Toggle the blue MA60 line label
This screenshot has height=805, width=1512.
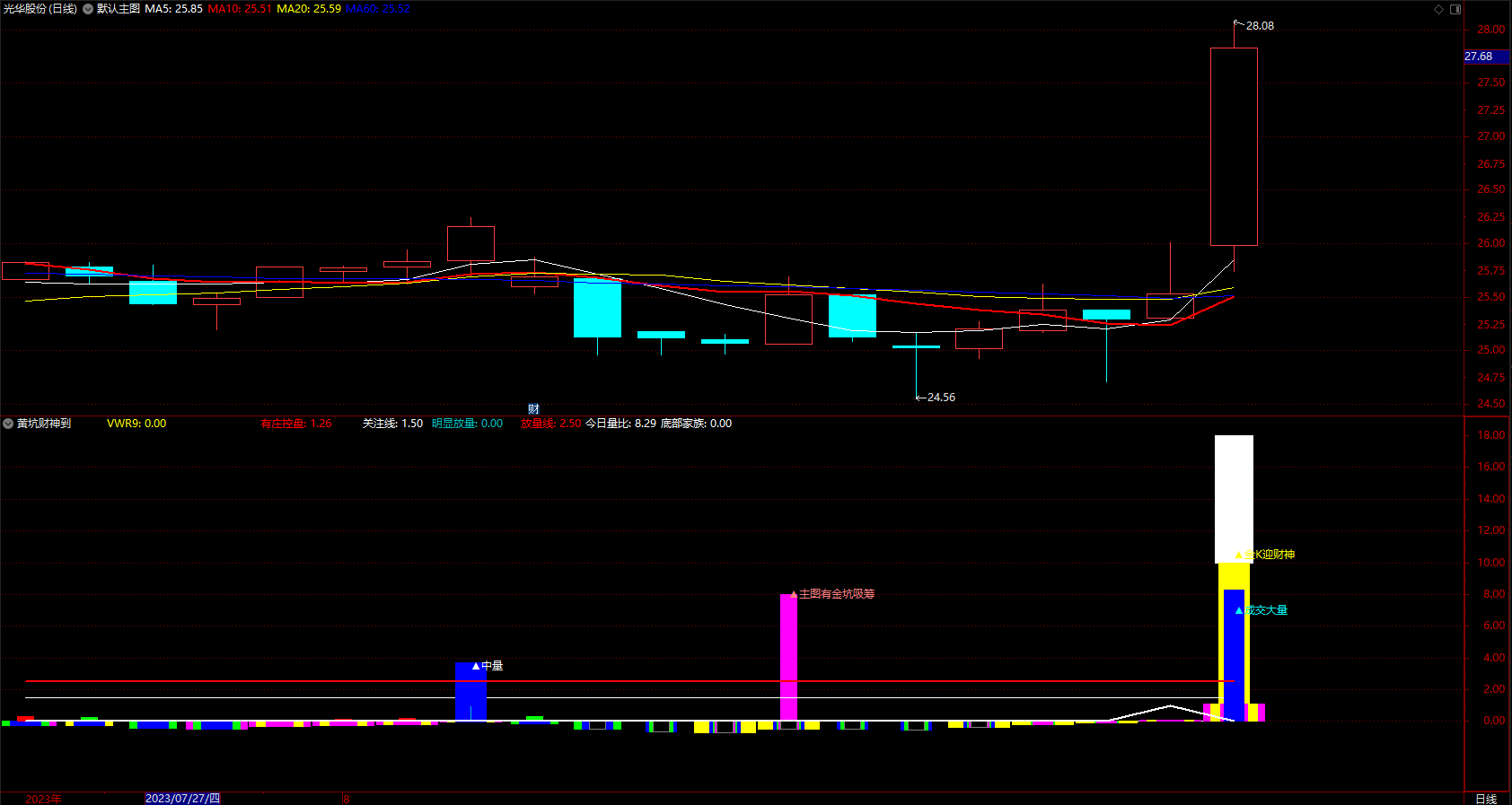pos(377,9)
